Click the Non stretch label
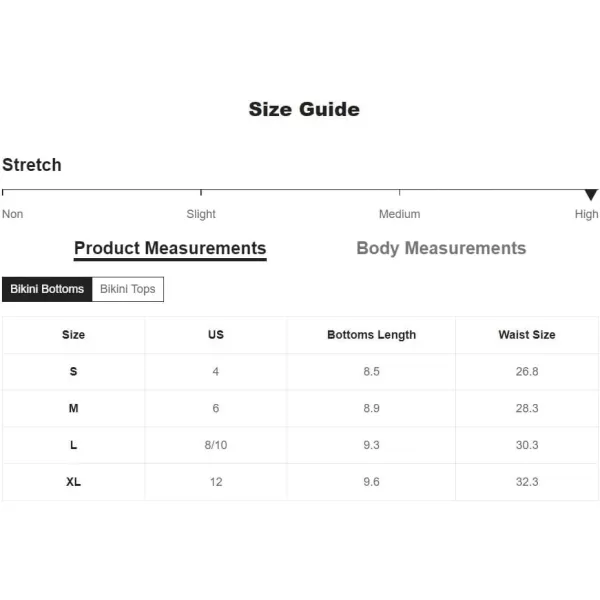The image size is (600, 600). pyautogui.click(x=13, y=214)
